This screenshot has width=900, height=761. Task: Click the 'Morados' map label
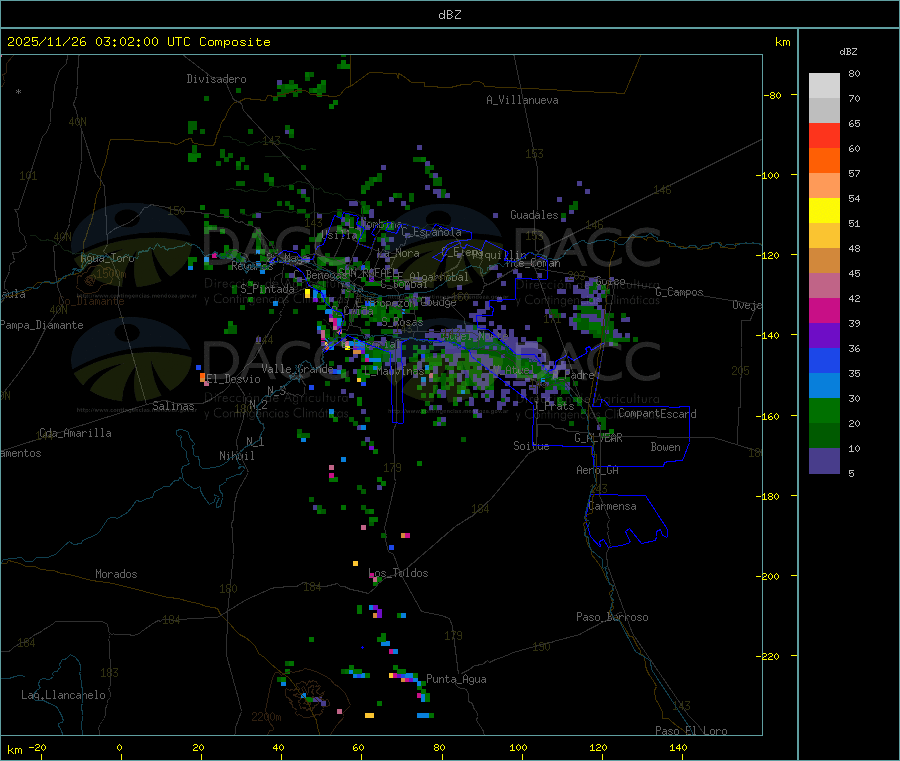116,574
